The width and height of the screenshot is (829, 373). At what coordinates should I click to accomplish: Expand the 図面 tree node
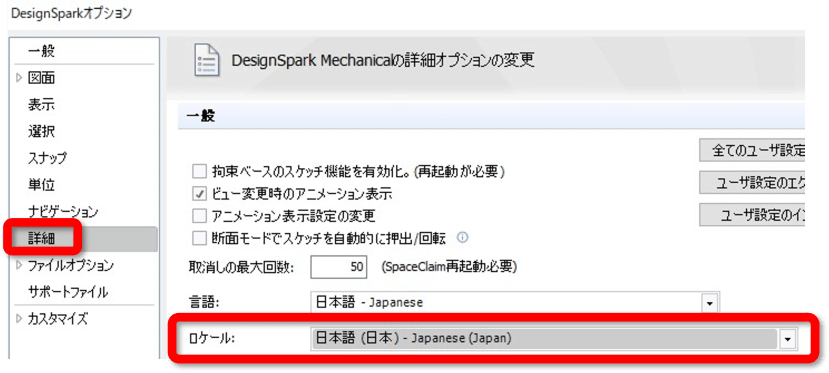[x=20, y=78]
